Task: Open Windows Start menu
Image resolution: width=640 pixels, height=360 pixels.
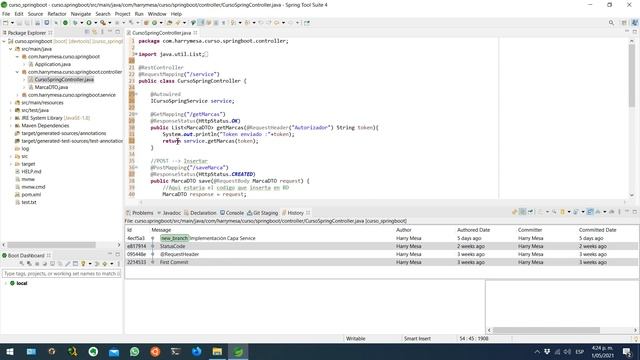Action: click(10, 352)
